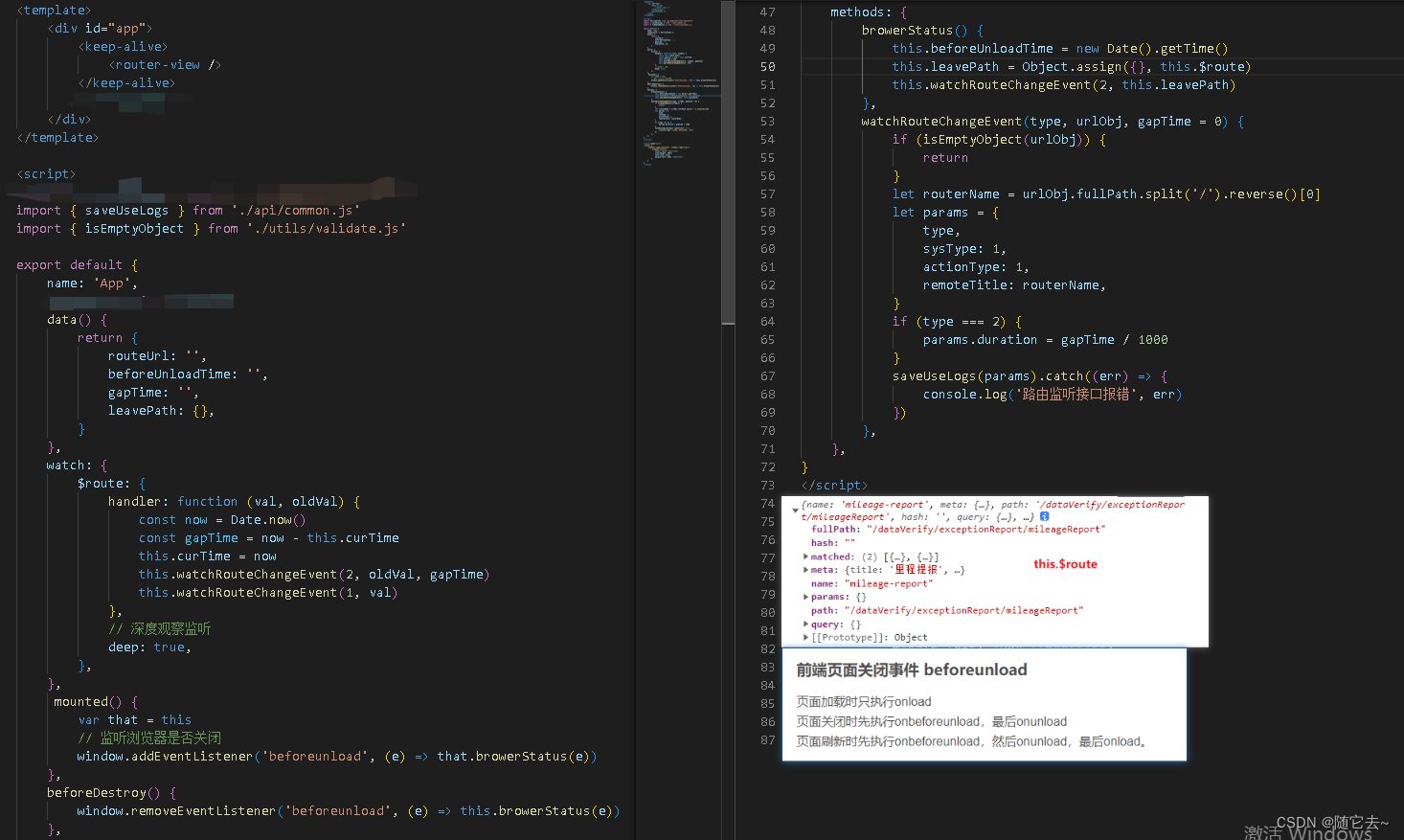
Task: Click the heading '前端页面关闭事件 beforeunload'
Action: point(912,670)
